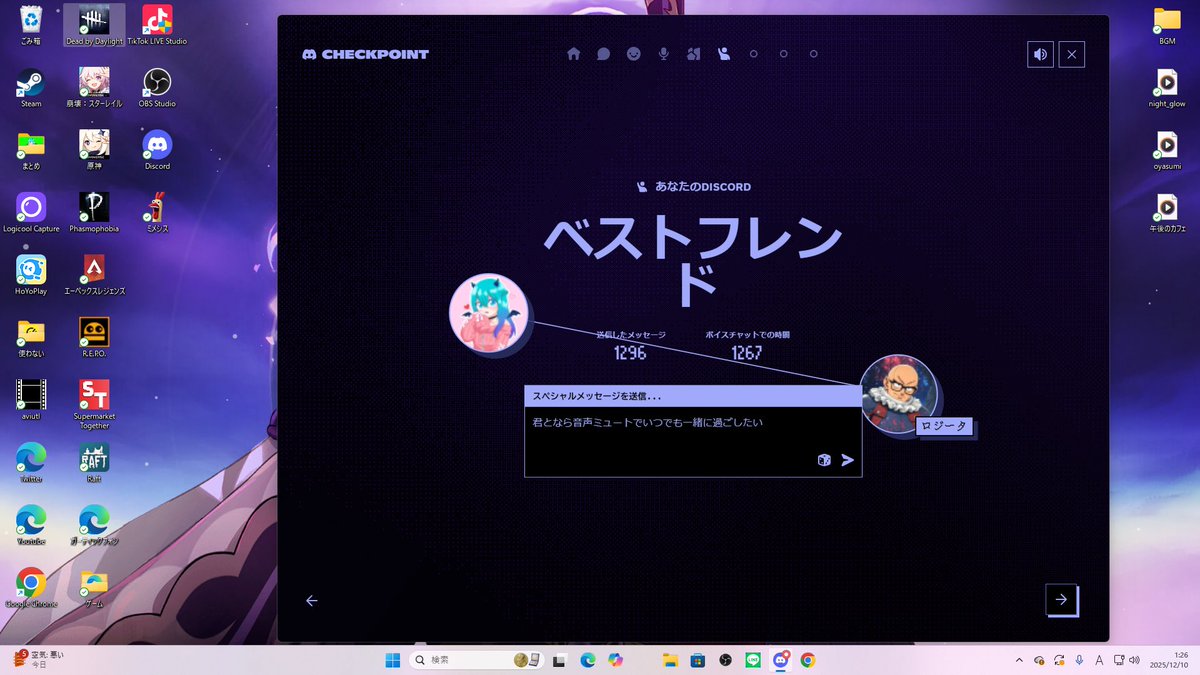Select the TikTok LIVE Studio desktop icon

[157, 26]
